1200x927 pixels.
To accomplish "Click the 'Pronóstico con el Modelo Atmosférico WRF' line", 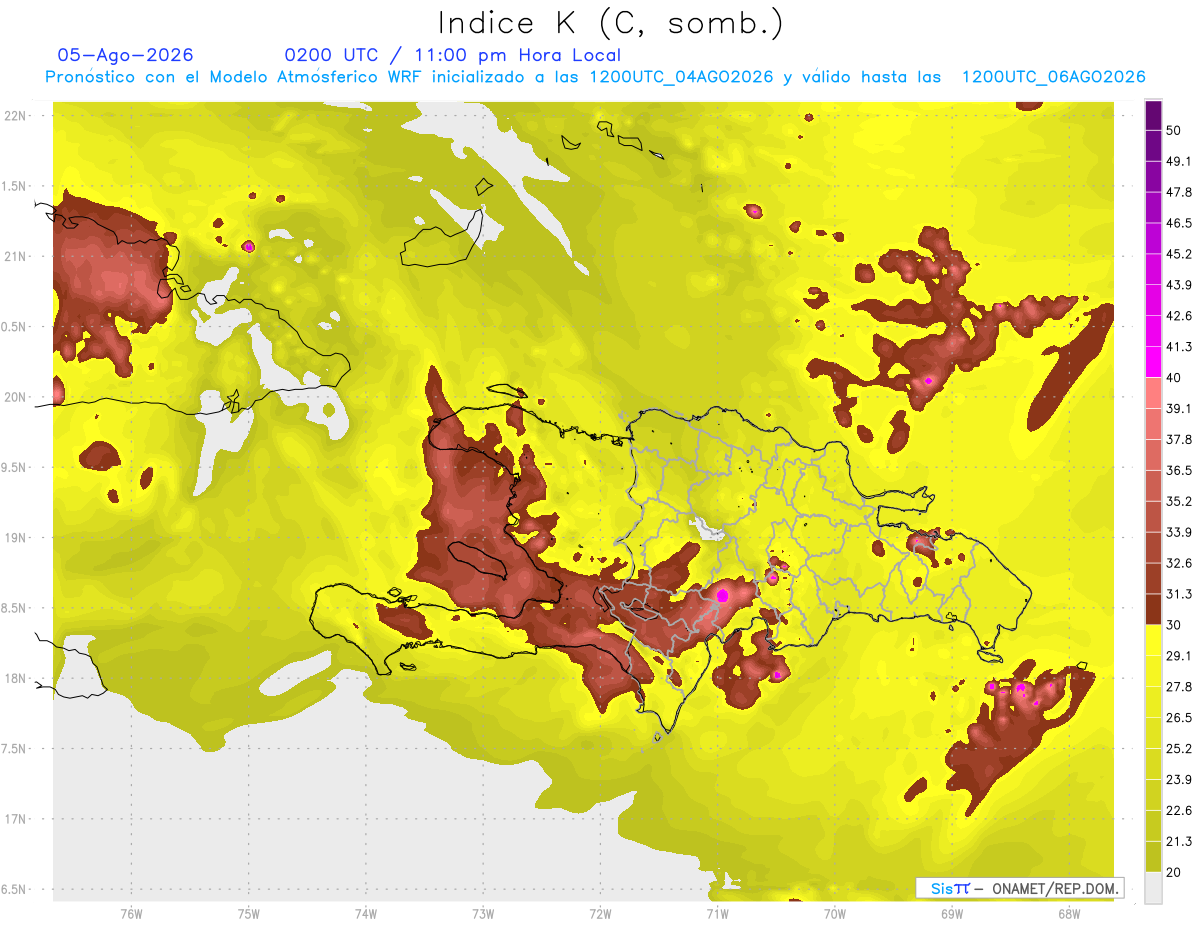I will (x=596, y=77).
